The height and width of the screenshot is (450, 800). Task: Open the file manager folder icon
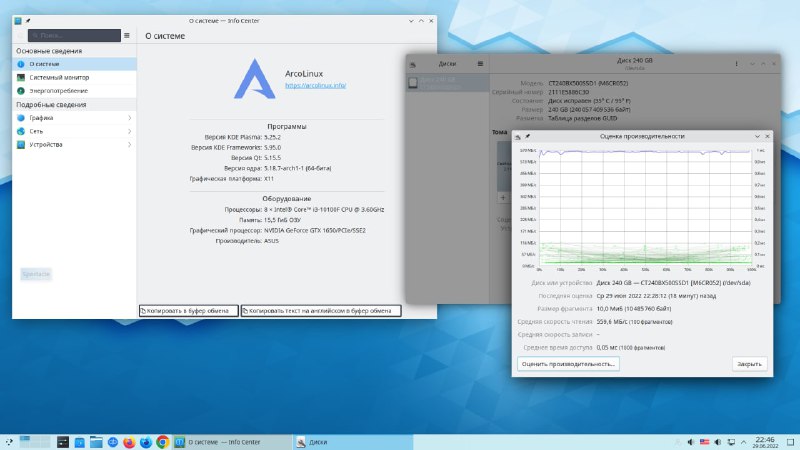(x=96, y=442)
